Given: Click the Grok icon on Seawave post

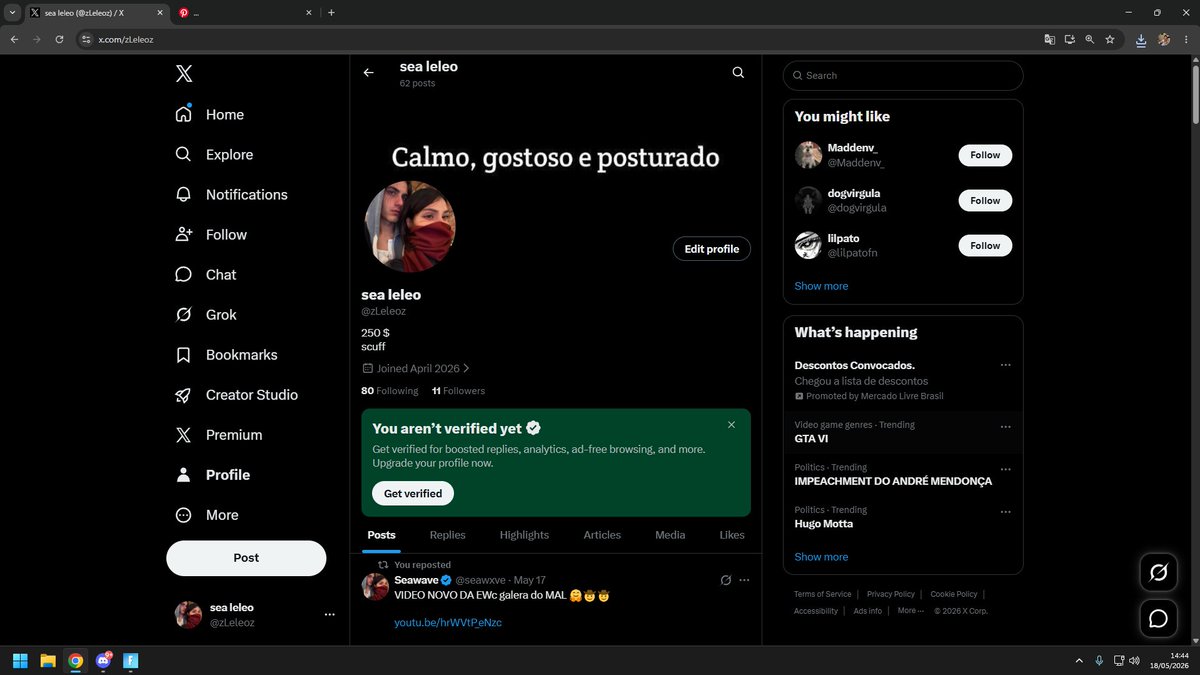Looking at the screenshot, I should tap(726, 580).
